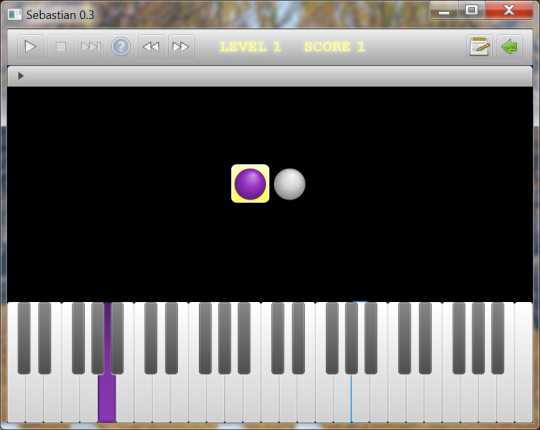Click the fast-forward double-arrow button

tap(181, 47)
